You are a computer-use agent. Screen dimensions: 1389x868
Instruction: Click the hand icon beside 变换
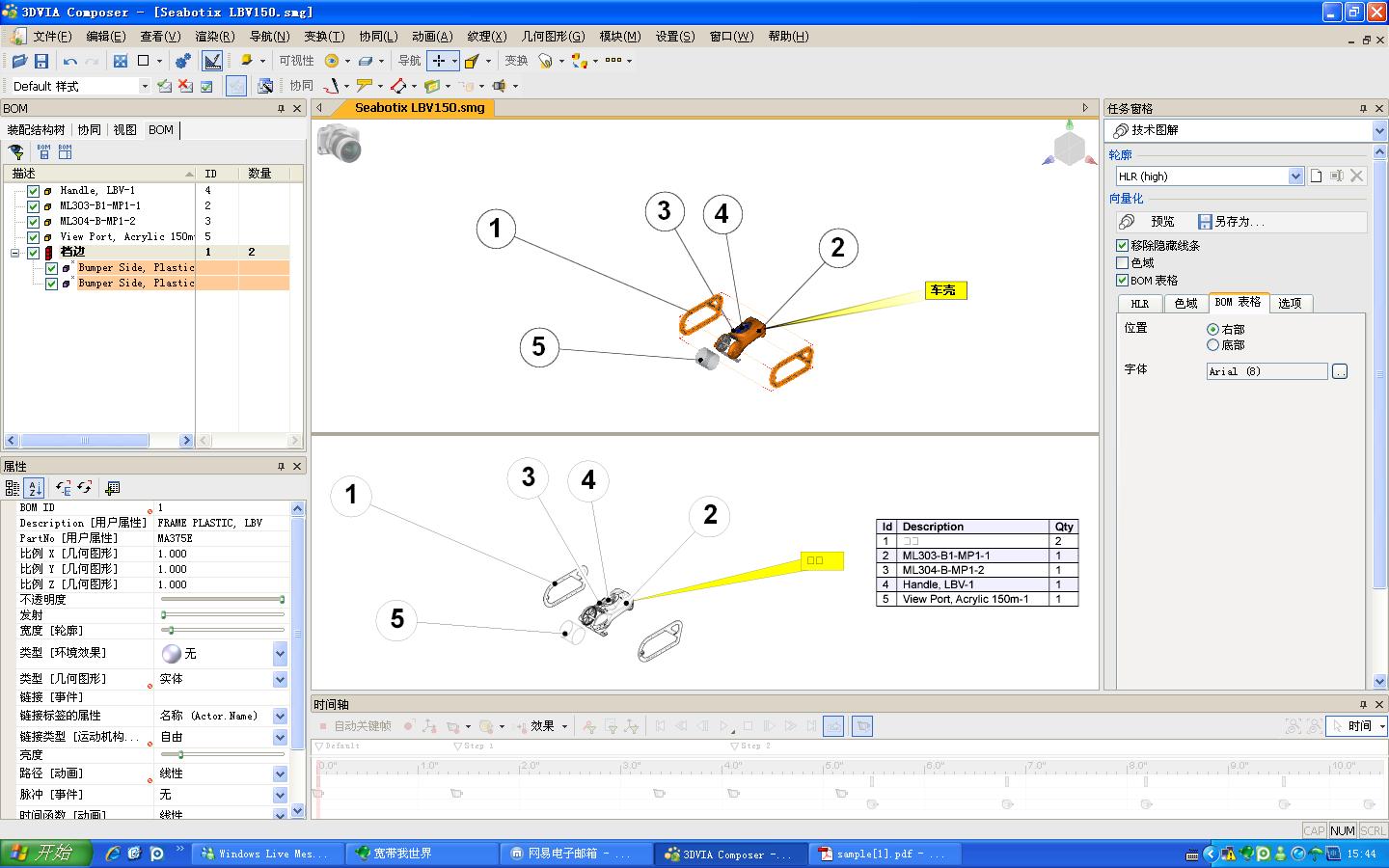click(546, 61)
